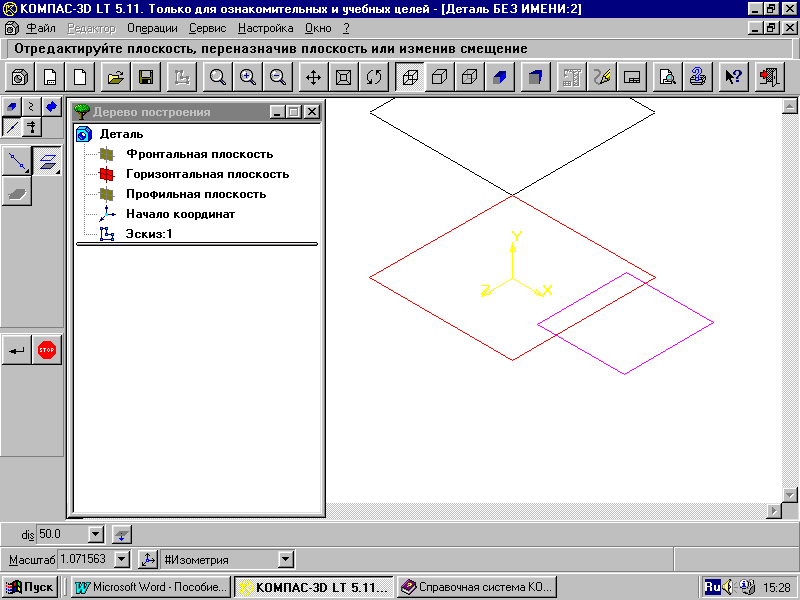Select the offset plane tool
Image resolution: width=800 pixels, height=600 pixels.
(x=47, y=161)
